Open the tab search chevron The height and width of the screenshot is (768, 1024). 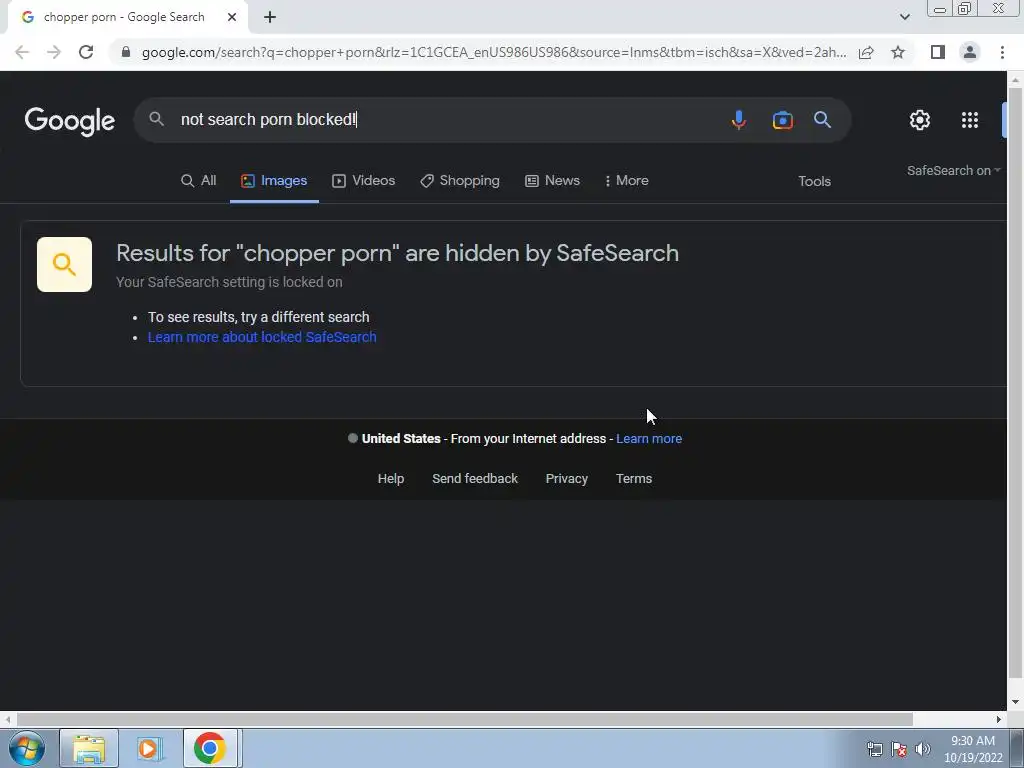pos(904,18)
